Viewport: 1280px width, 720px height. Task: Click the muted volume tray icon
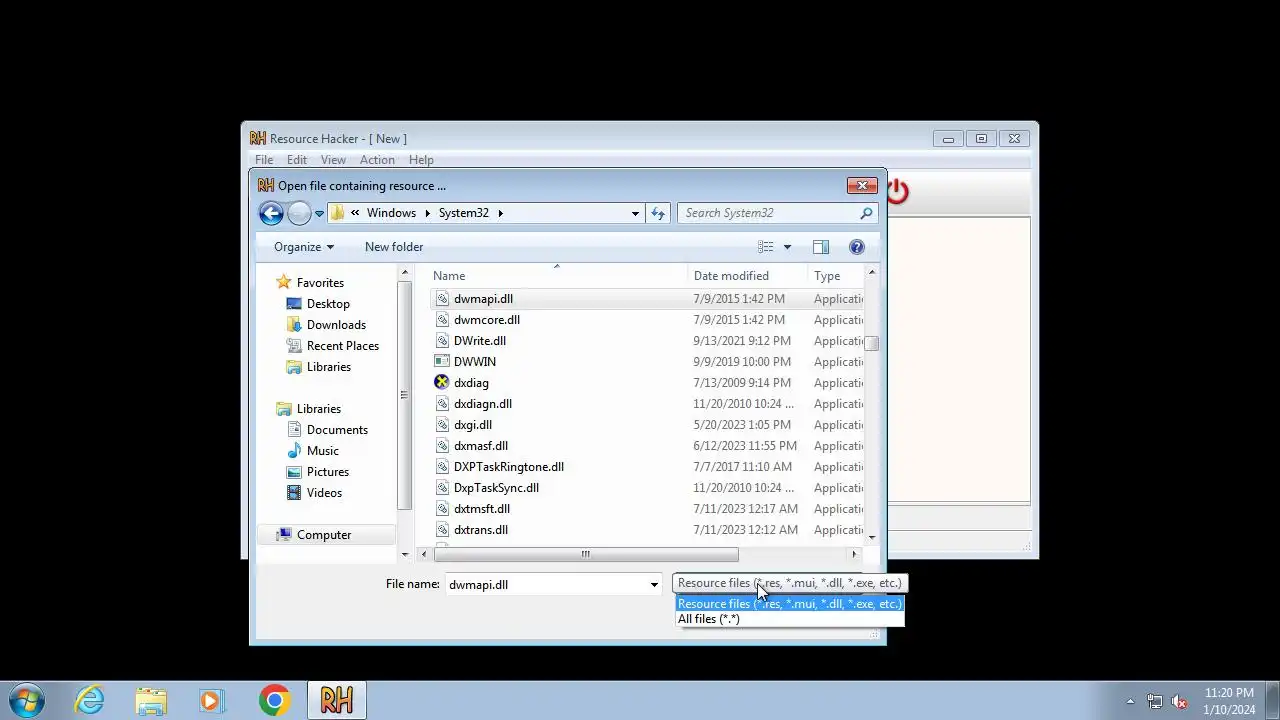[1179, 702]
